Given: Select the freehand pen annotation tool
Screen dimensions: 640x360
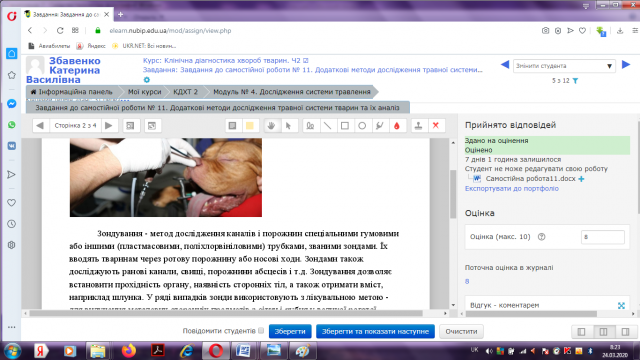Looking at the screenshot, I should pos(310,126).
